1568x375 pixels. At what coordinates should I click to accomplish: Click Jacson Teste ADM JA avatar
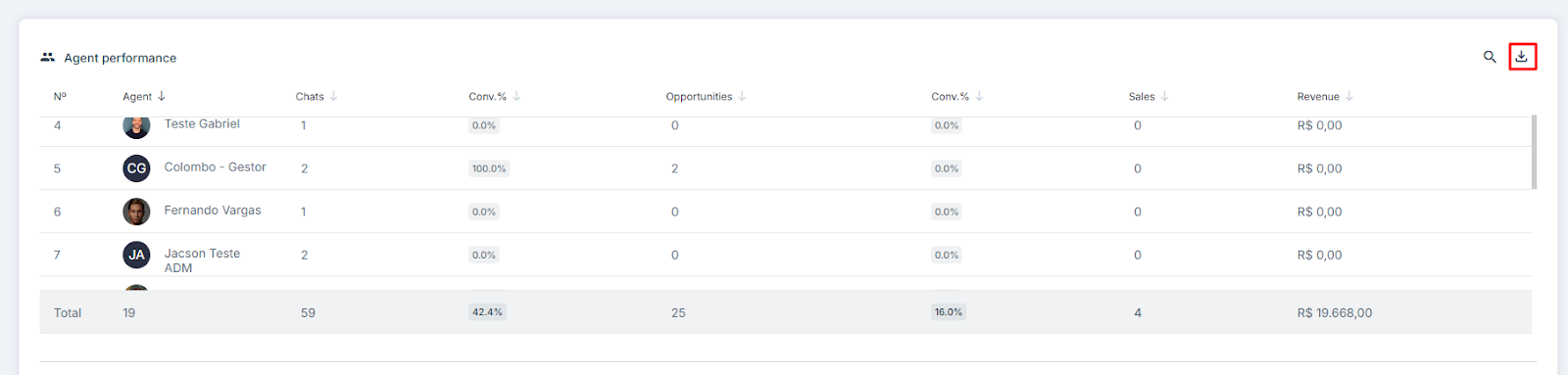[x=136, y=255]
